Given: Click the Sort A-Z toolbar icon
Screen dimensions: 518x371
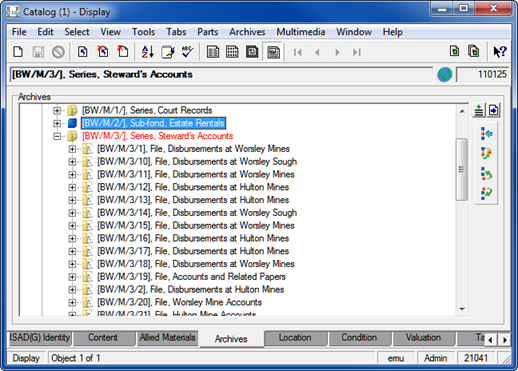Looking at the screenshot, I should pos(147,52).
